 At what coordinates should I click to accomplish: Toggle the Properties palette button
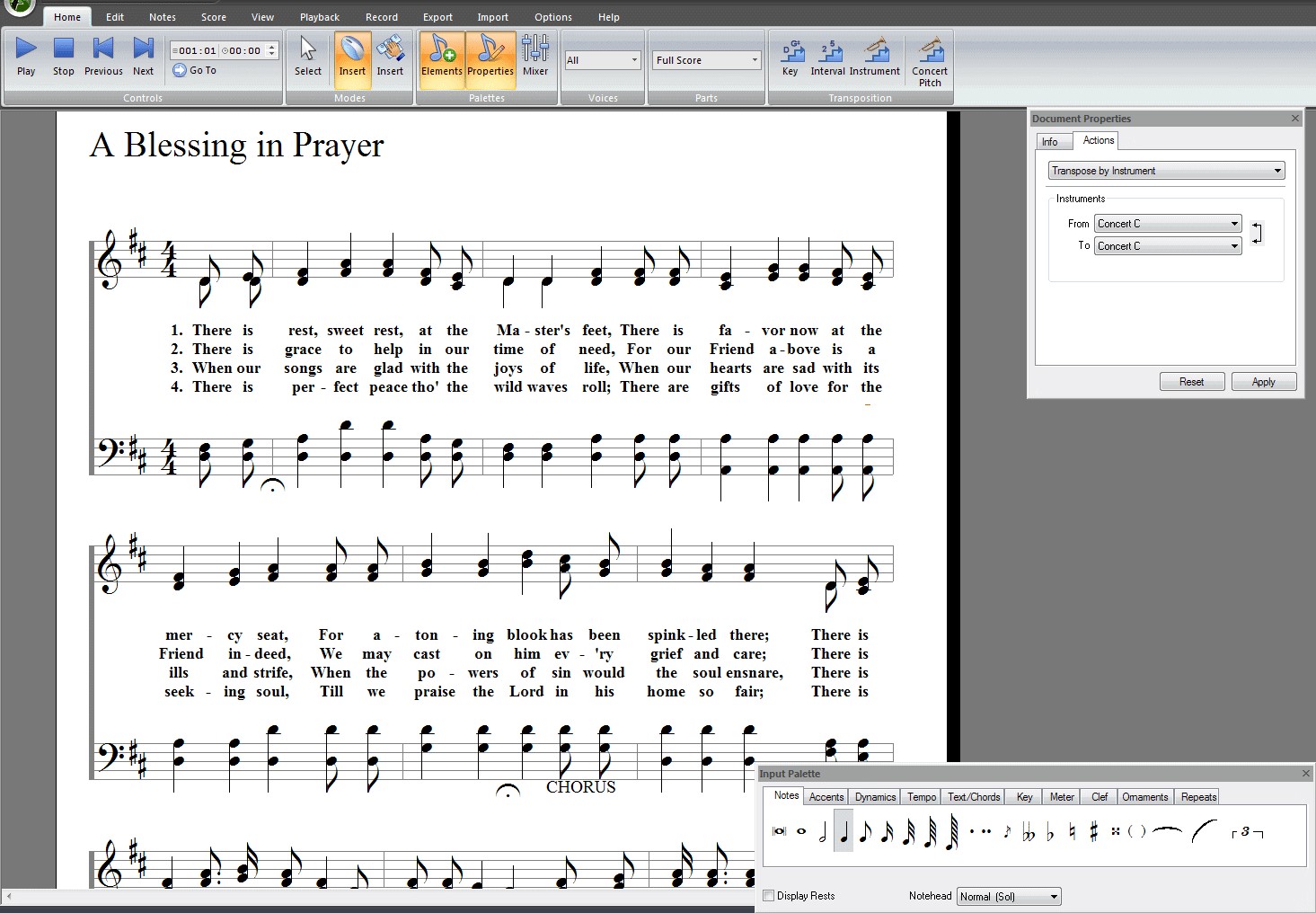pos(490,56)
